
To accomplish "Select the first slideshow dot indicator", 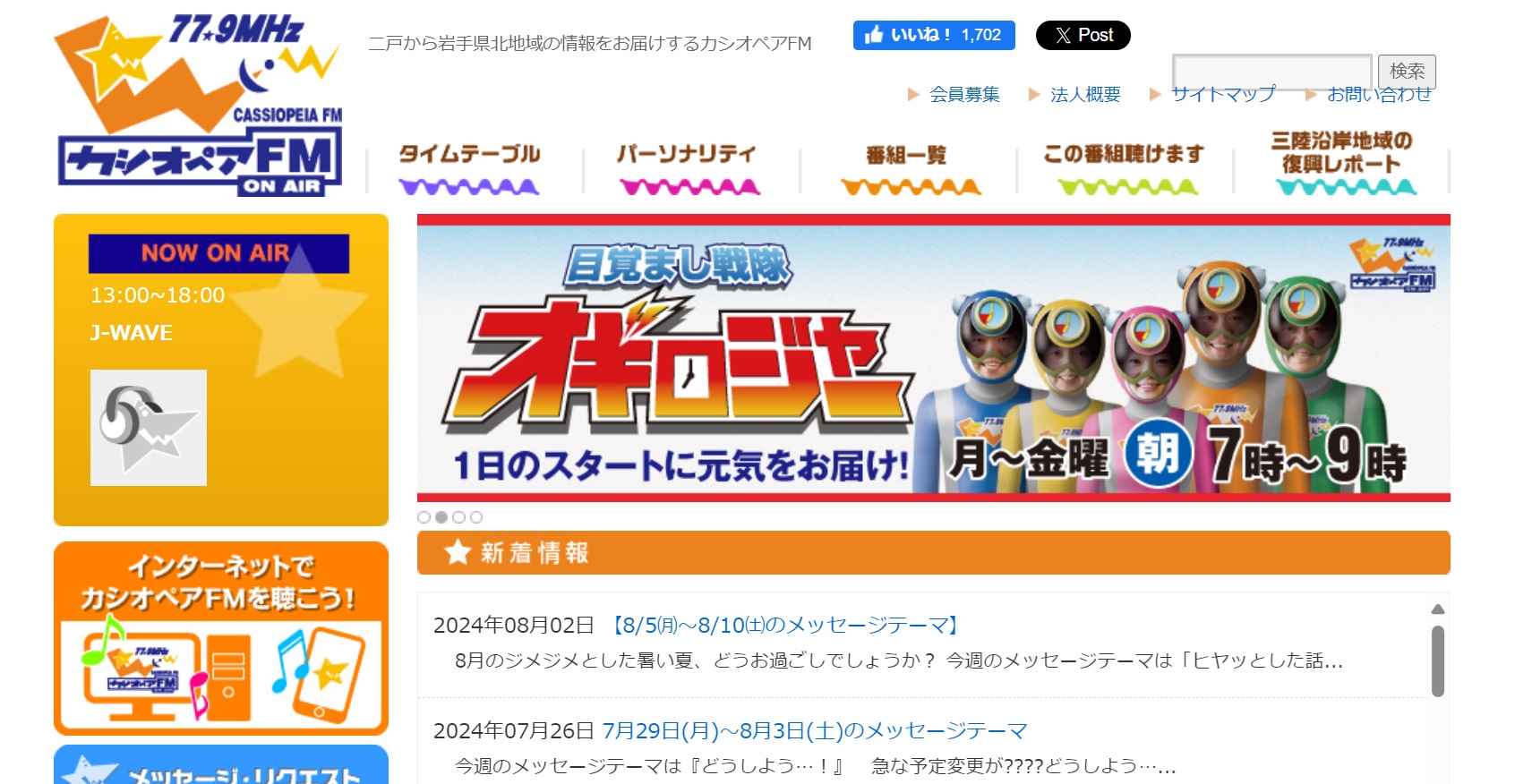I will tap(424, 517).
